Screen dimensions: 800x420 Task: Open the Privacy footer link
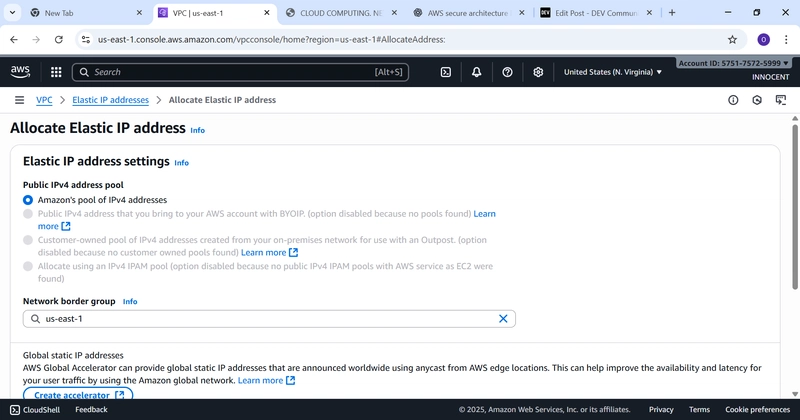661,409
